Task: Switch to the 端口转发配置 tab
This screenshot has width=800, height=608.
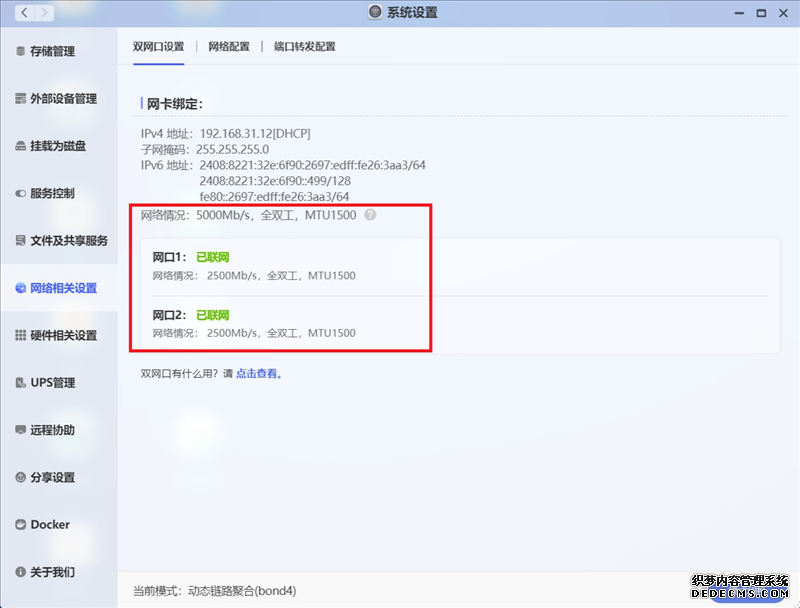Action: (x=305, y=46)
